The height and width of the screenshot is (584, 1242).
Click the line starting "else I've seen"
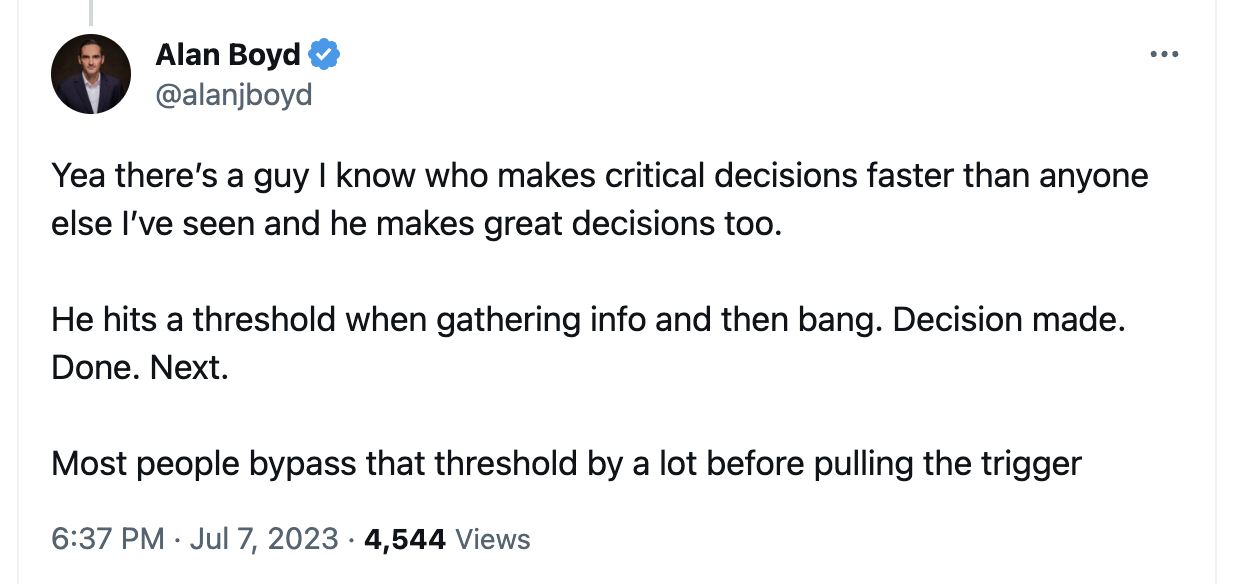(415, 224)
